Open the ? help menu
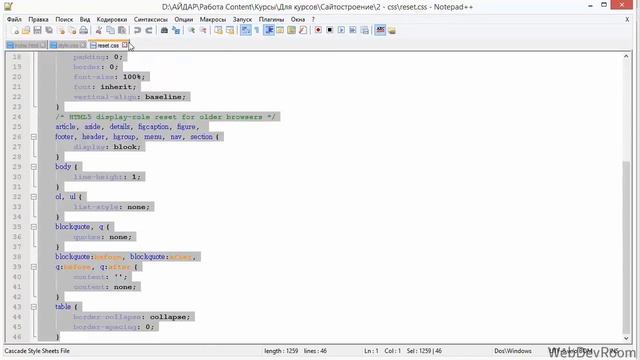The width and height of the screenshot is (640, 360). (x=313, y=19)
